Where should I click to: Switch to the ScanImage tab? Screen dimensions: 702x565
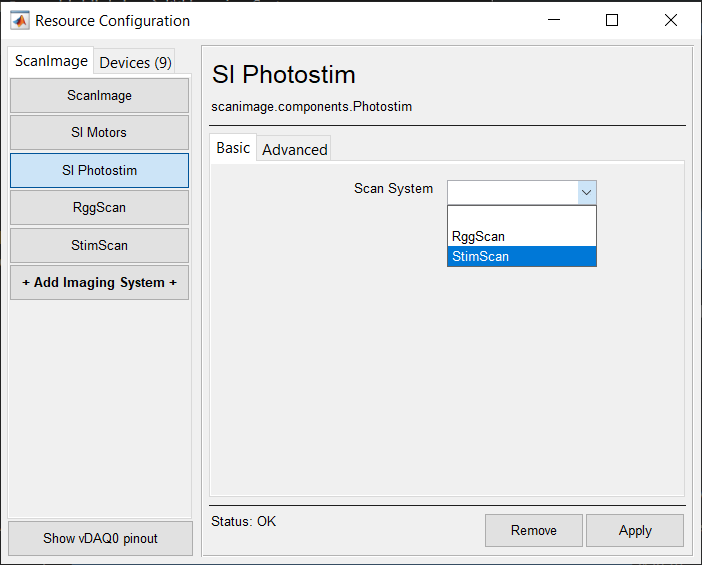51,60
